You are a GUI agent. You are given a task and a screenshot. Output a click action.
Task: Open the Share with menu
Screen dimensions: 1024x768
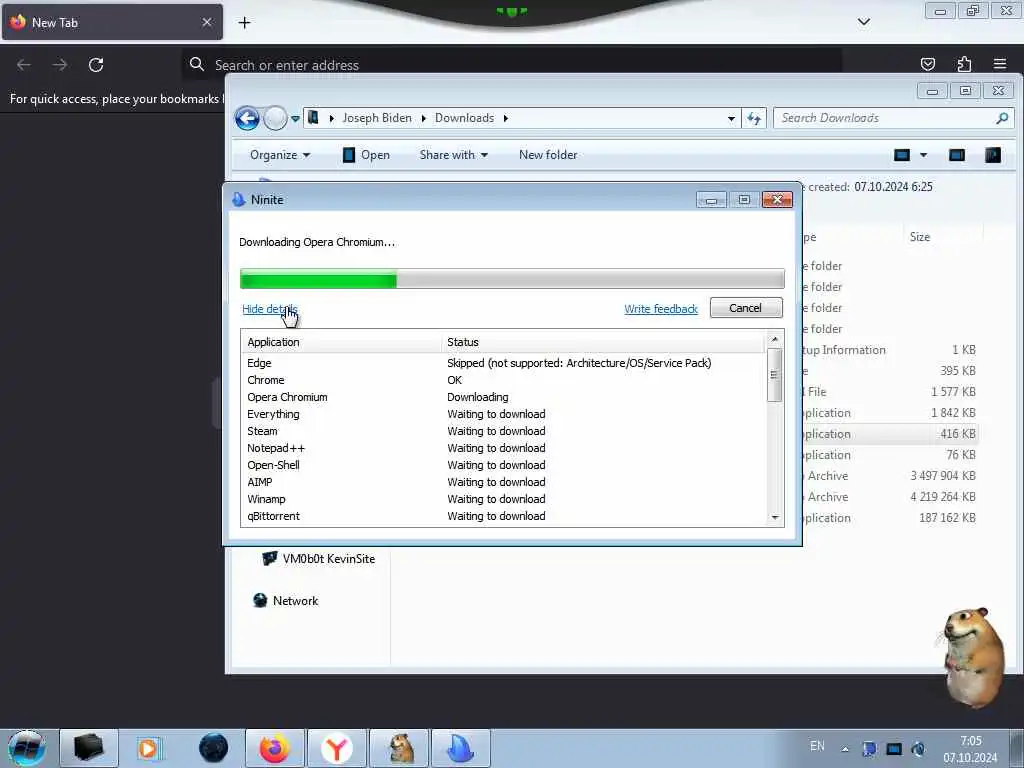coord(454,155)
